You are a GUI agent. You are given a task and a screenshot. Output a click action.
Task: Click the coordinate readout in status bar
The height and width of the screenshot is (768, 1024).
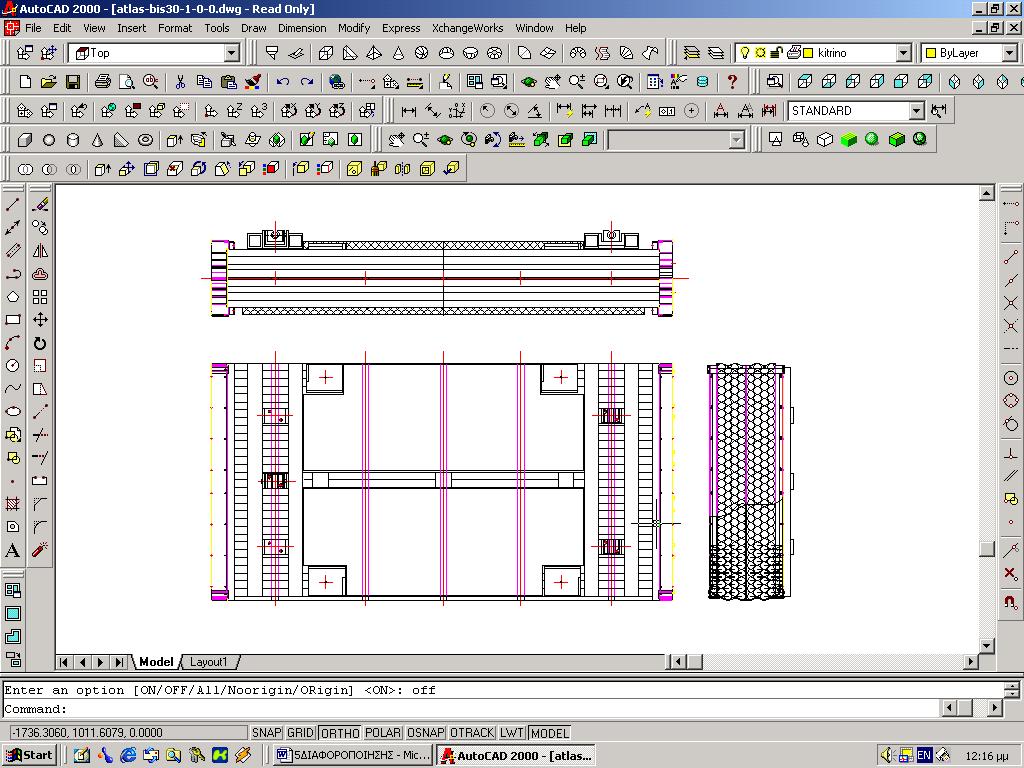coord(129,733)
